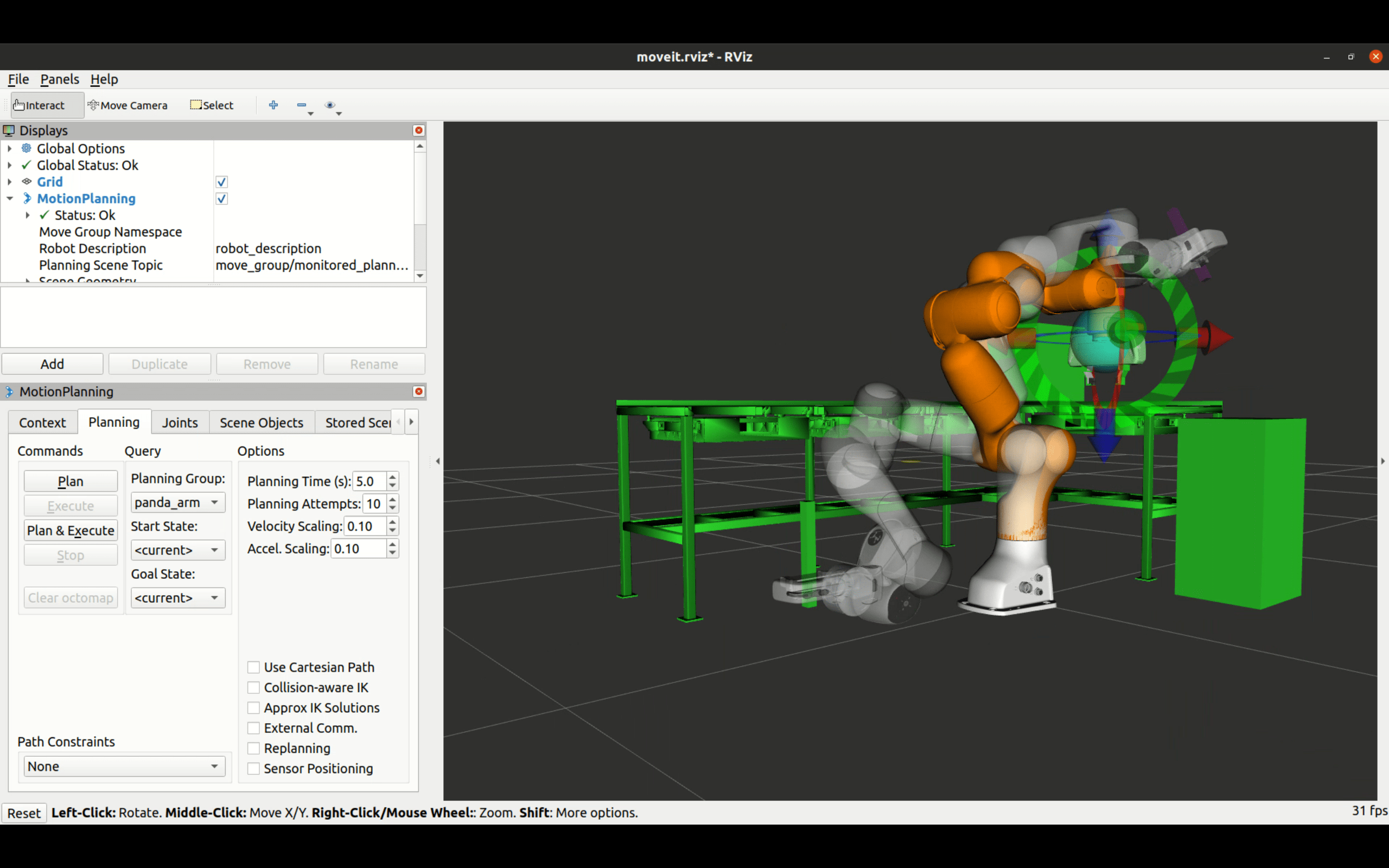The image size is (1389, 868).
Task: Choose the Select tool
Action: click(212, 105)
